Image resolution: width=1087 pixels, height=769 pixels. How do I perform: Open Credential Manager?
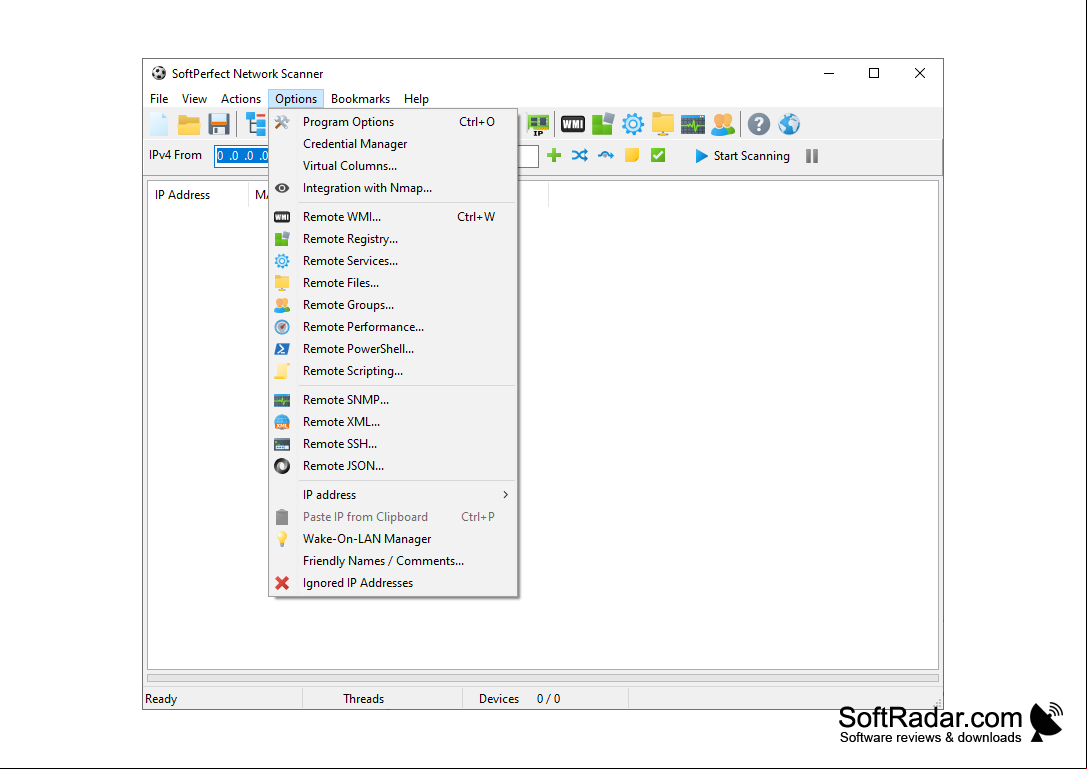point(393,144)
